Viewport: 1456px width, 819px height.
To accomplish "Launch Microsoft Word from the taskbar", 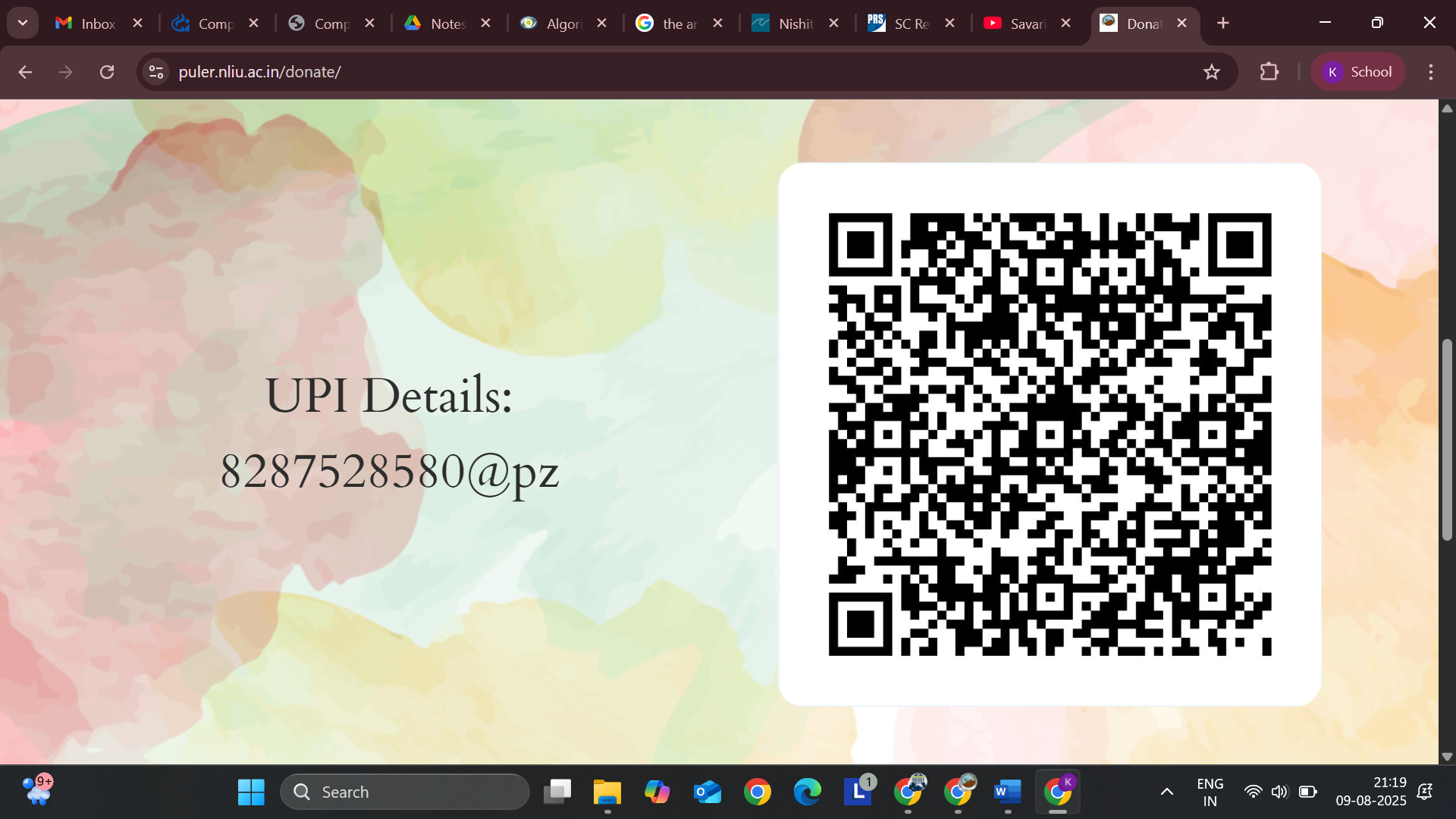I will pos(1007,792).
